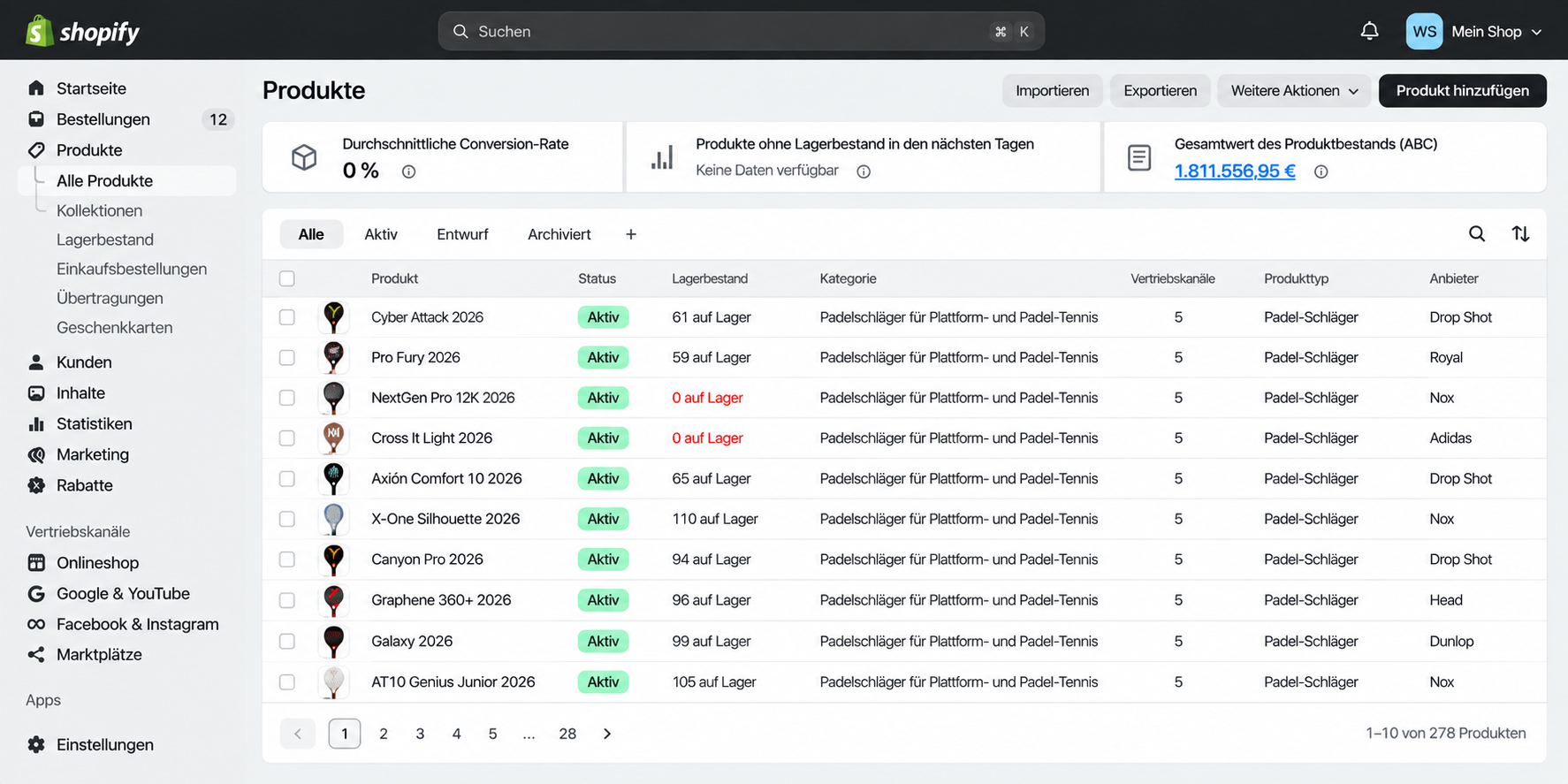This screenshot has height=784, width=1568.
Task: Open the Galaxy 2026 product thumbnail
Action: pyautogui.click(x=333, y=642)
